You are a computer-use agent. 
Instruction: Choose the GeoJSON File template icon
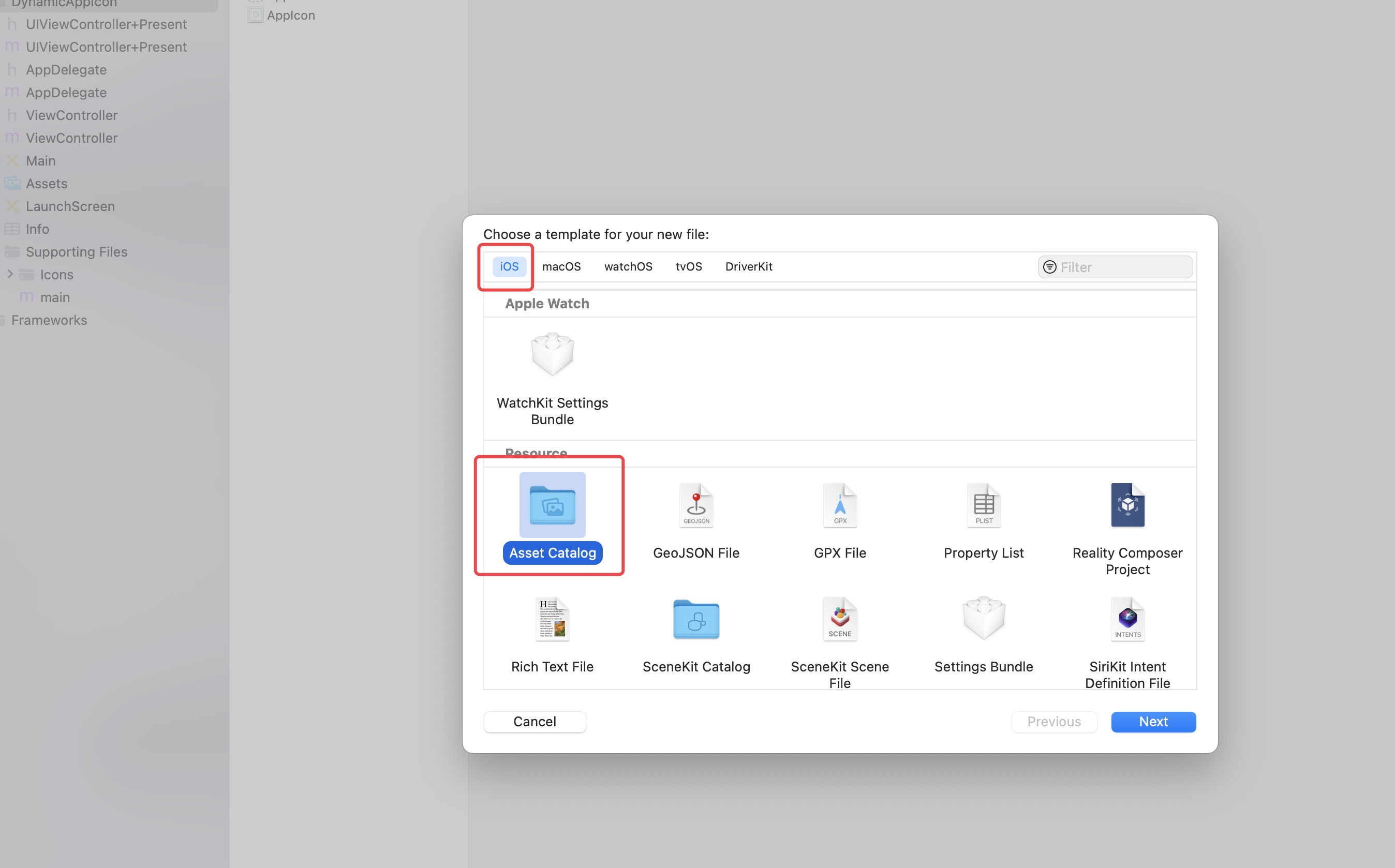tap(696, 505)
